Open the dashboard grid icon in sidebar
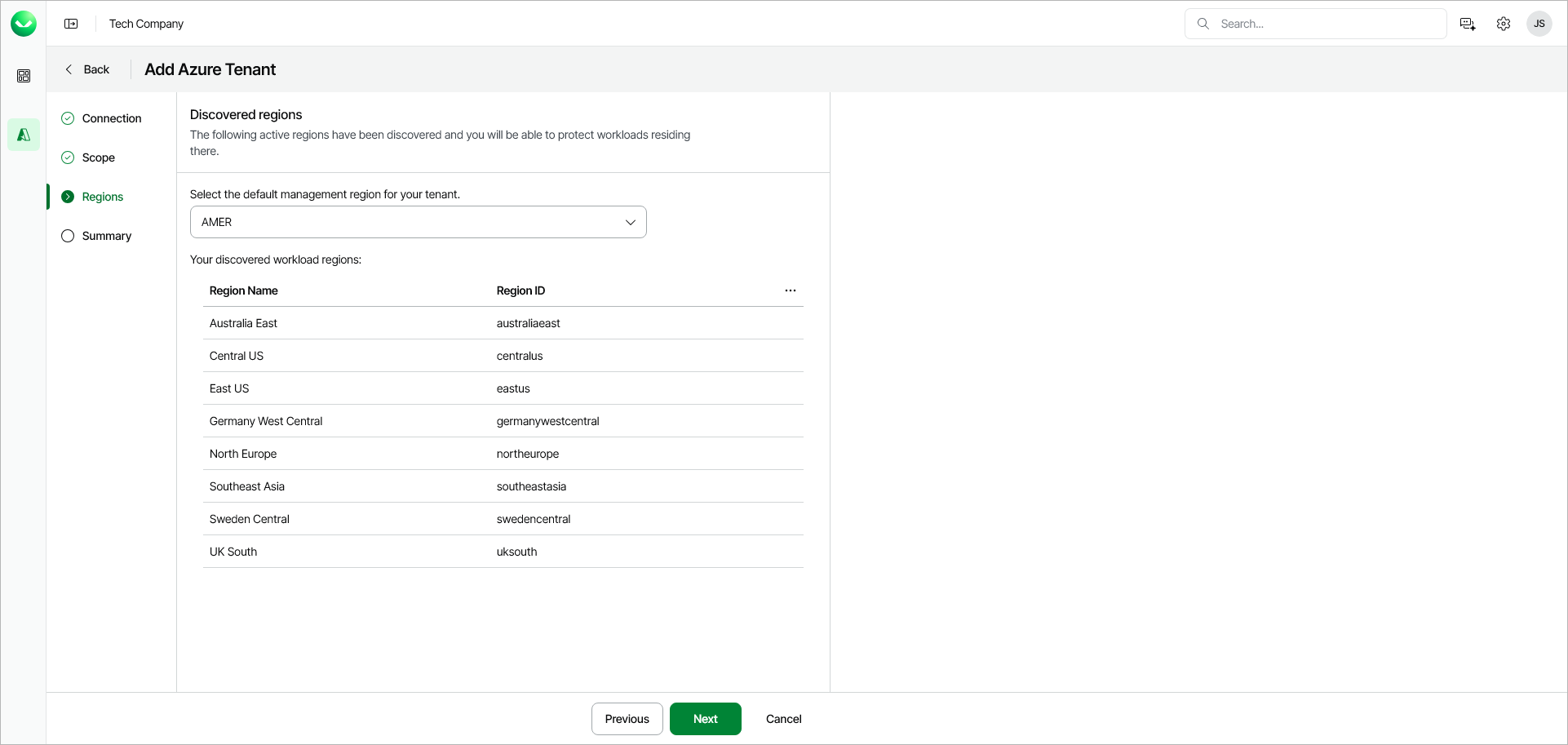1568x745 pixels. (x=24, y=75)
